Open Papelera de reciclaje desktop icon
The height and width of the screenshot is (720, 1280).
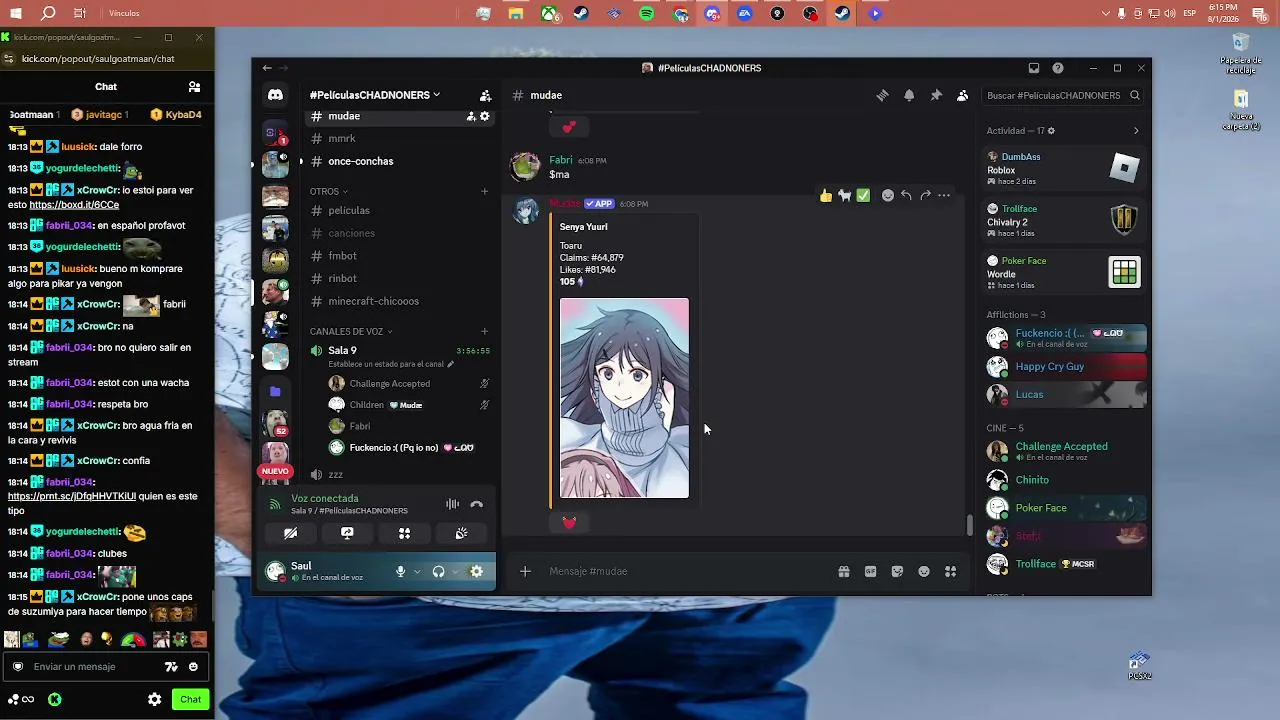coord(1241,54)
